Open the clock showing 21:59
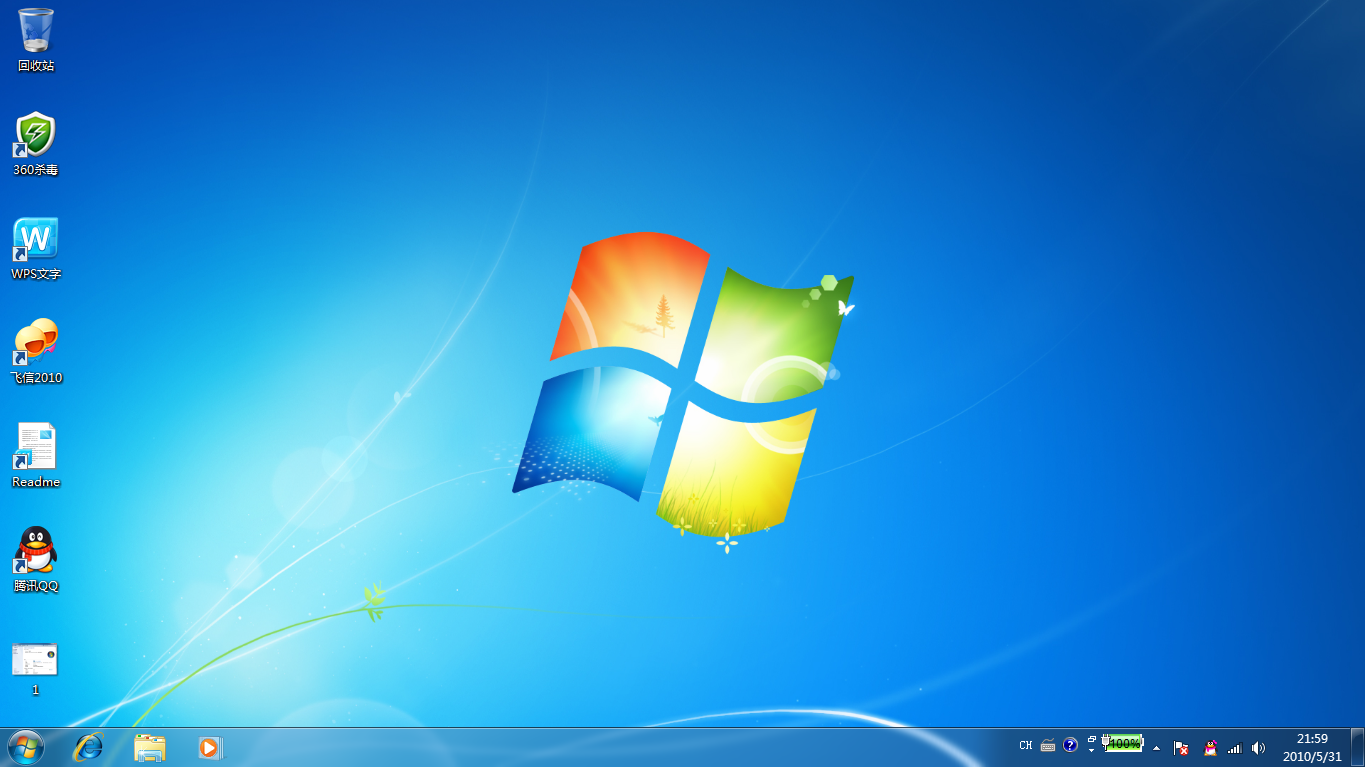 [x=1312, y=747]
